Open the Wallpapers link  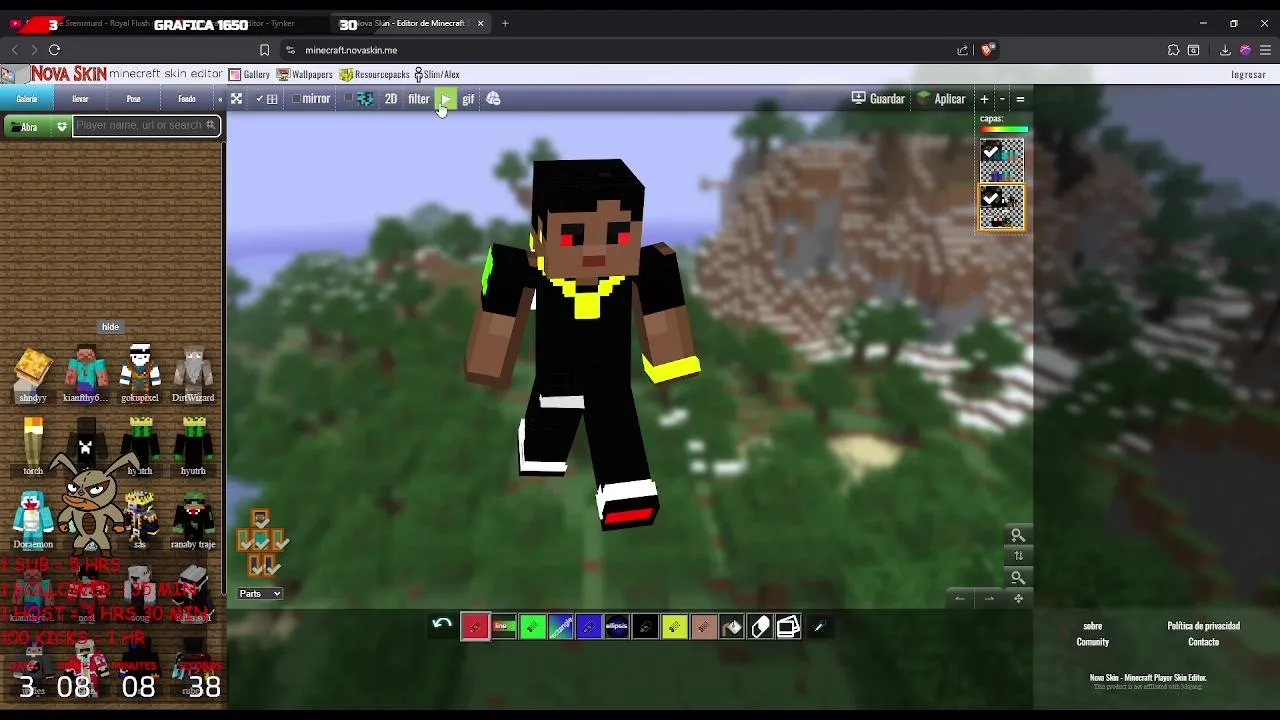[305, 74]
